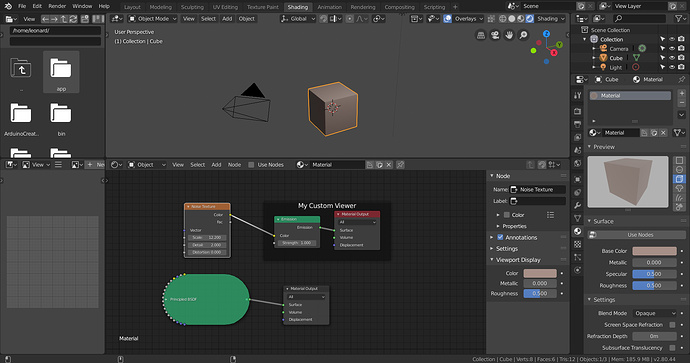The height and width of the screenshot is (363, 690).
Task: Select flat plane preview shape icon
Action: [679, 161]
